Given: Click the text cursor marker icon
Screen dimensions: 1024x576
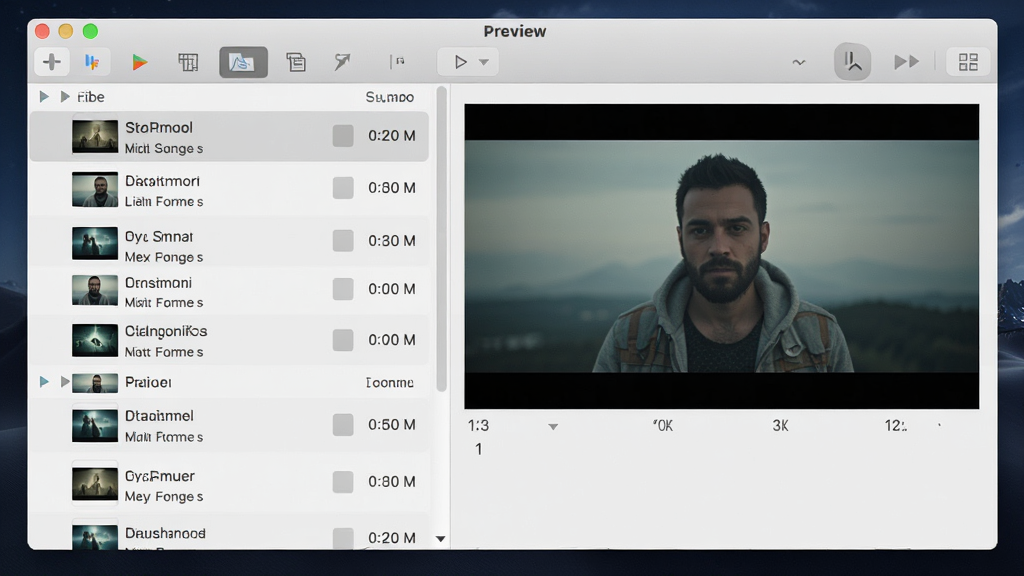Looking at the screenshot, I should (x=397, y=61).
